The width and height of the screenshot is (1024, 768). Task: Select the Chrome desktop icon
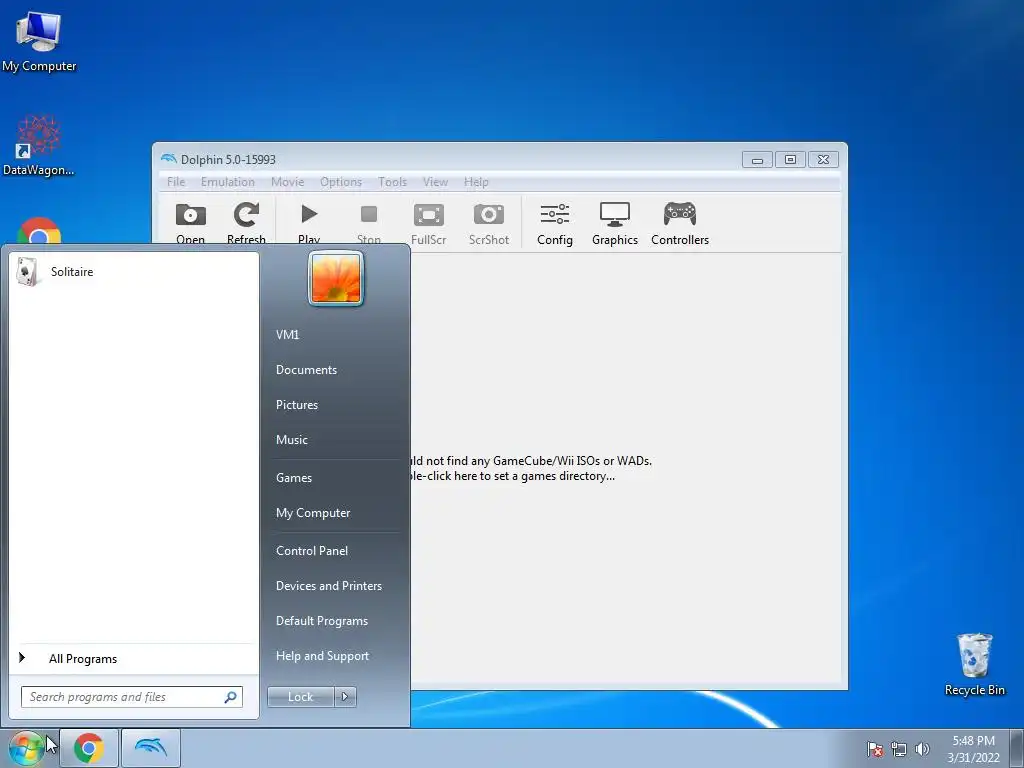(x=39, y=231)
